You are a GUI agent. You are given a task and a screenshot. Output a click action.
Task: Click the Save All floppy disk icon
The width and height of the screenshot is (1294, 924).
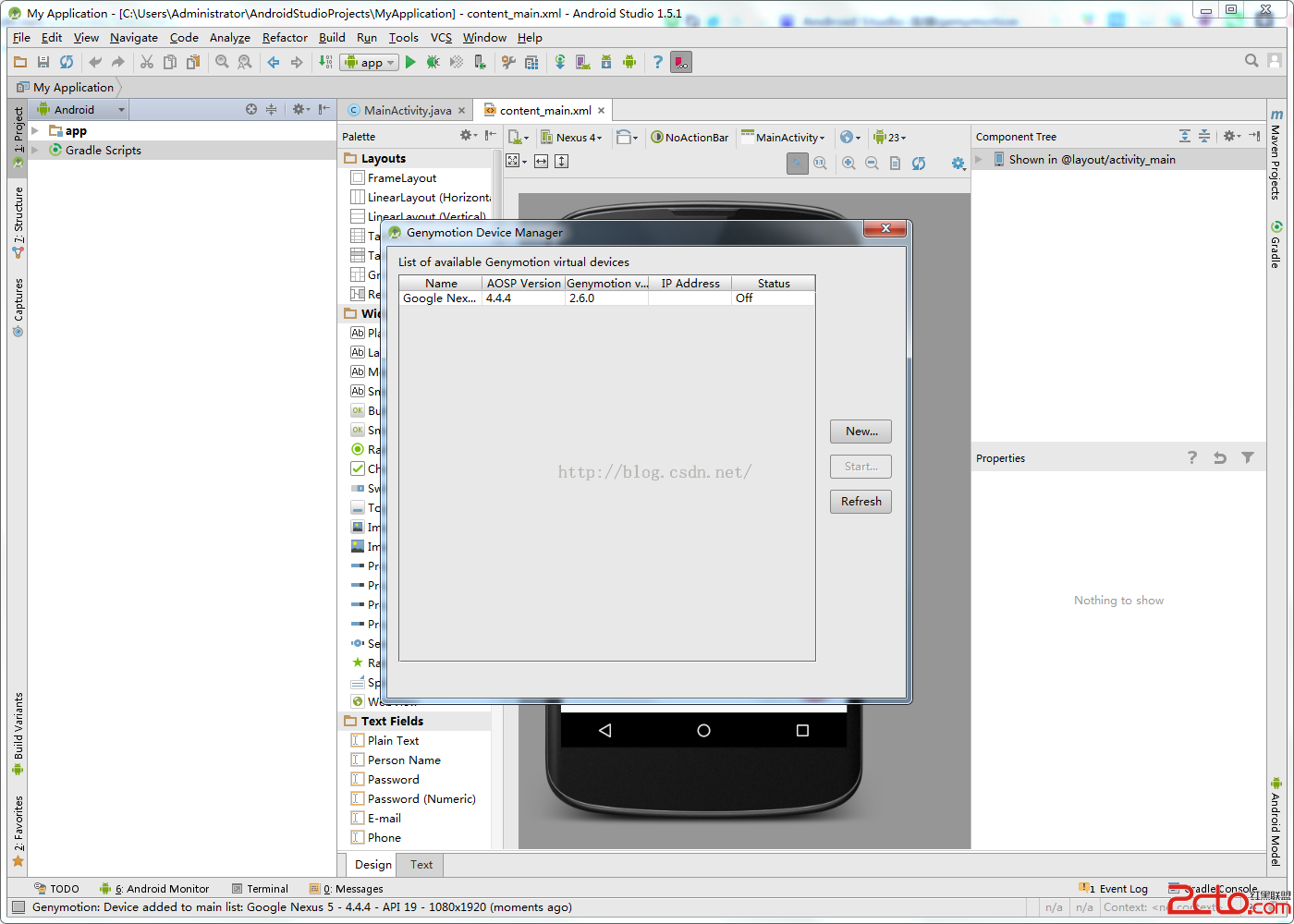pos(43,62)
